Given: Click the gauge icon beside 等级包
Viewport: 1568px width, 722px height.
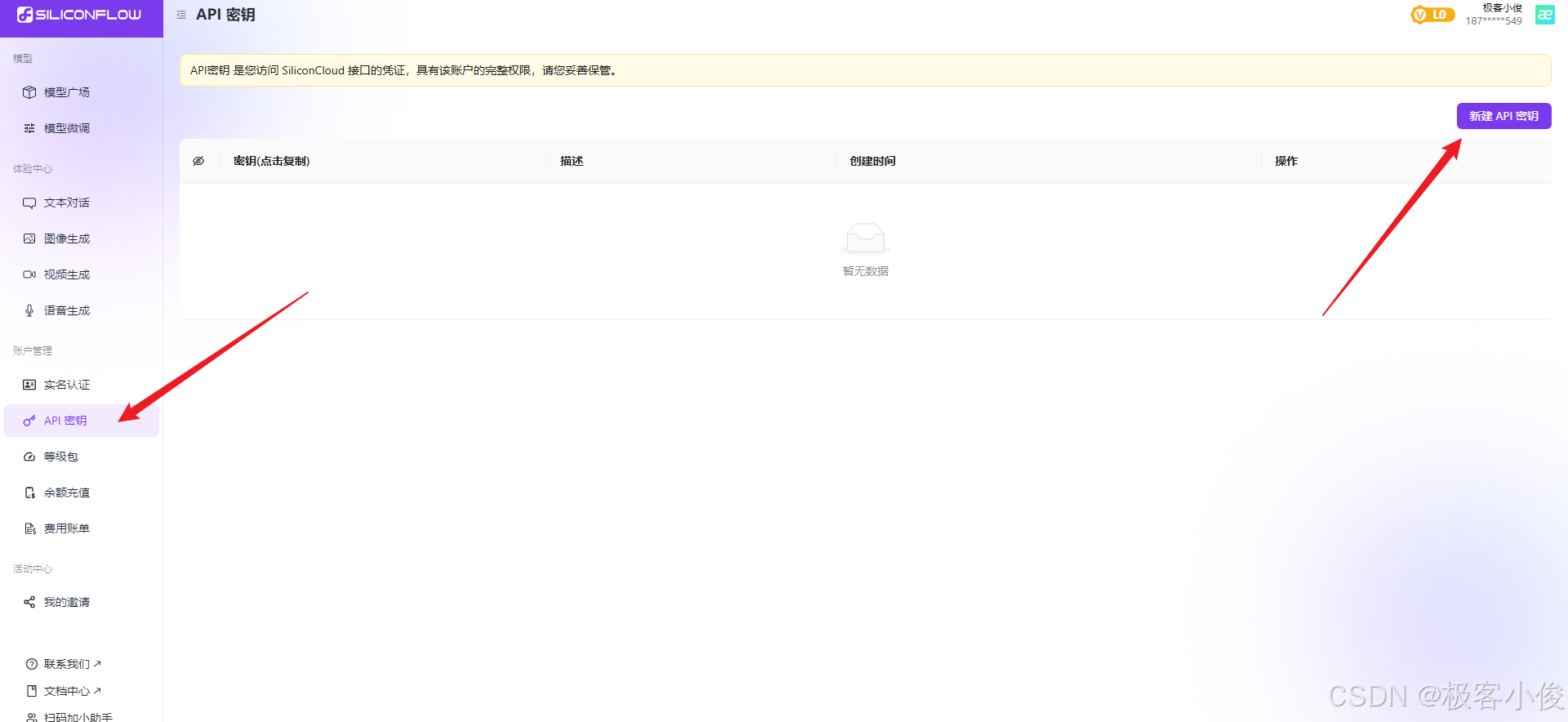Looking at the screenshot, I should coord(29,457).
